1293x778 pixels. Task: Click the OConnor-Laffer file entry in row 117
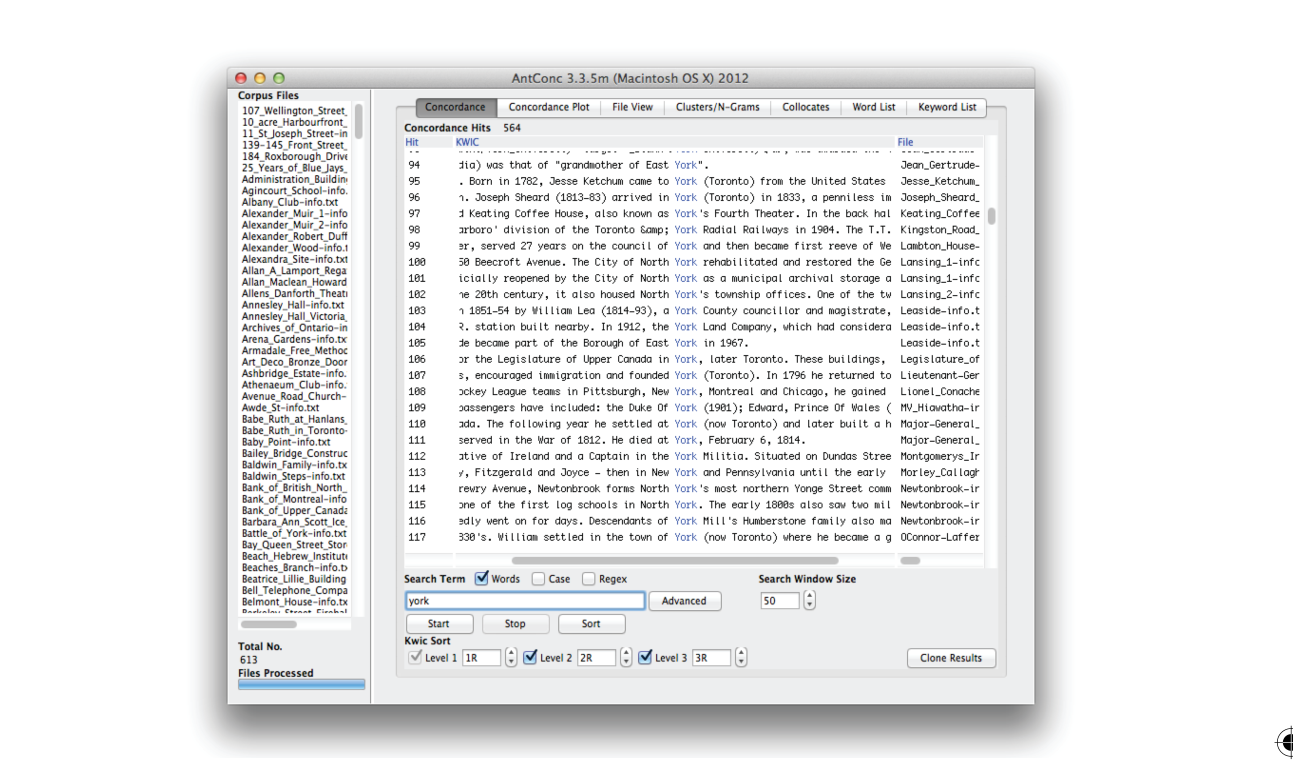click(940, 537)
